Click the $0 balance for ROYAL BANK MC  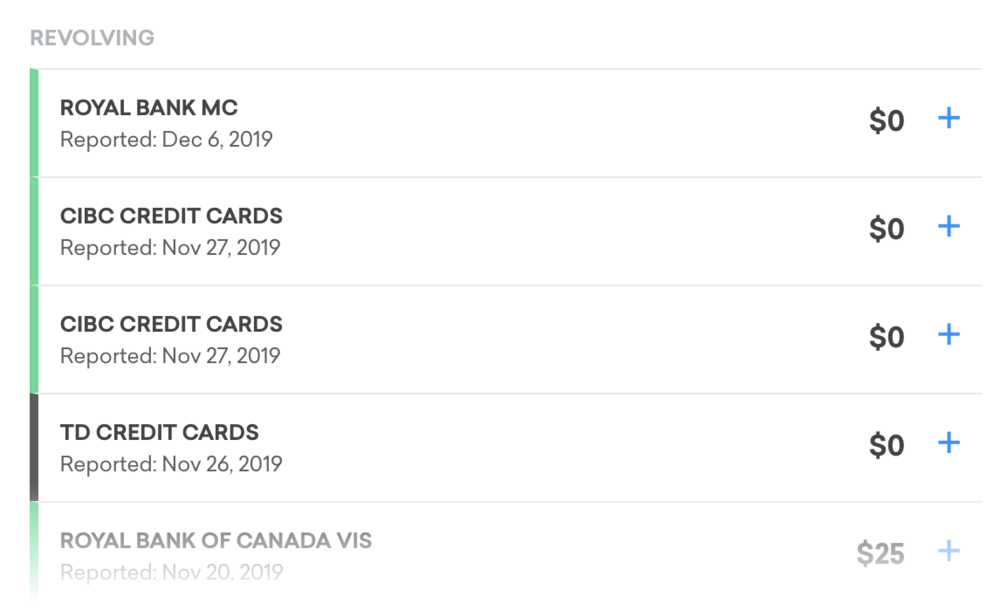(x=886, y=122)
